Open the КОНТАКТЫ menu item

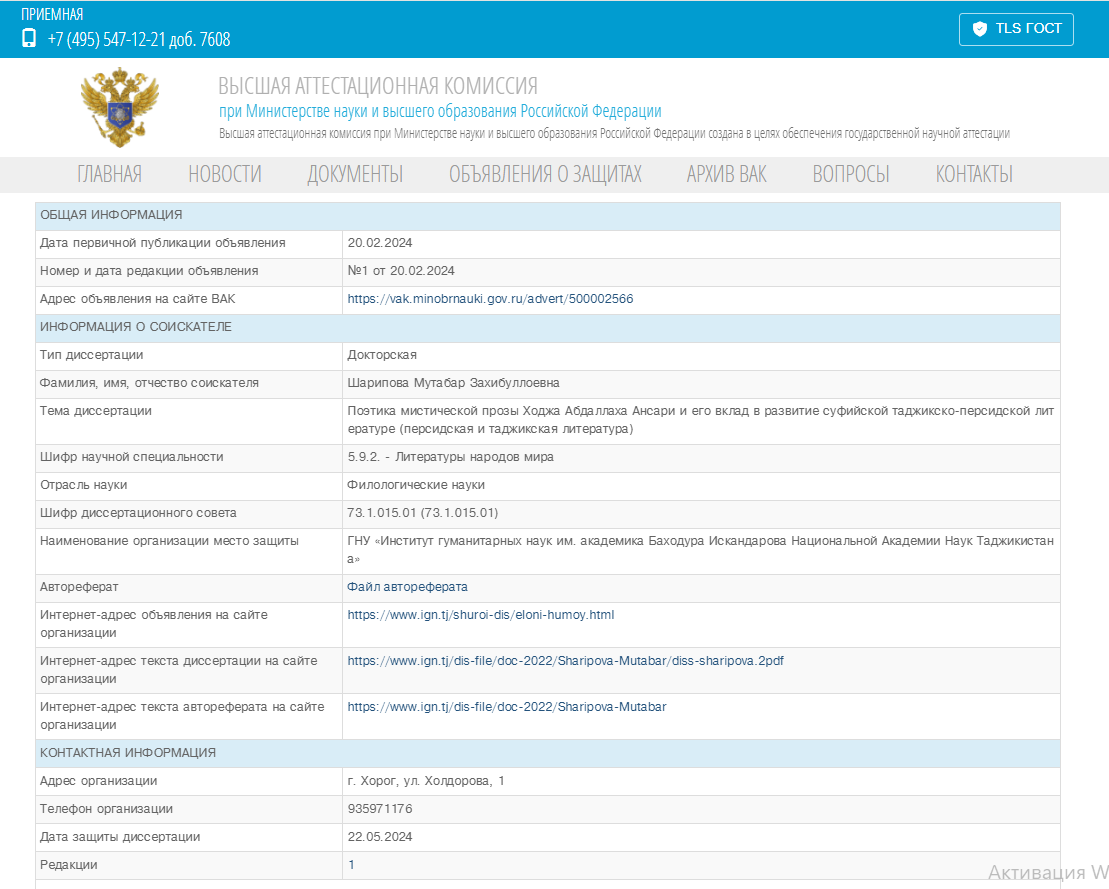click(x=974, y=174)
